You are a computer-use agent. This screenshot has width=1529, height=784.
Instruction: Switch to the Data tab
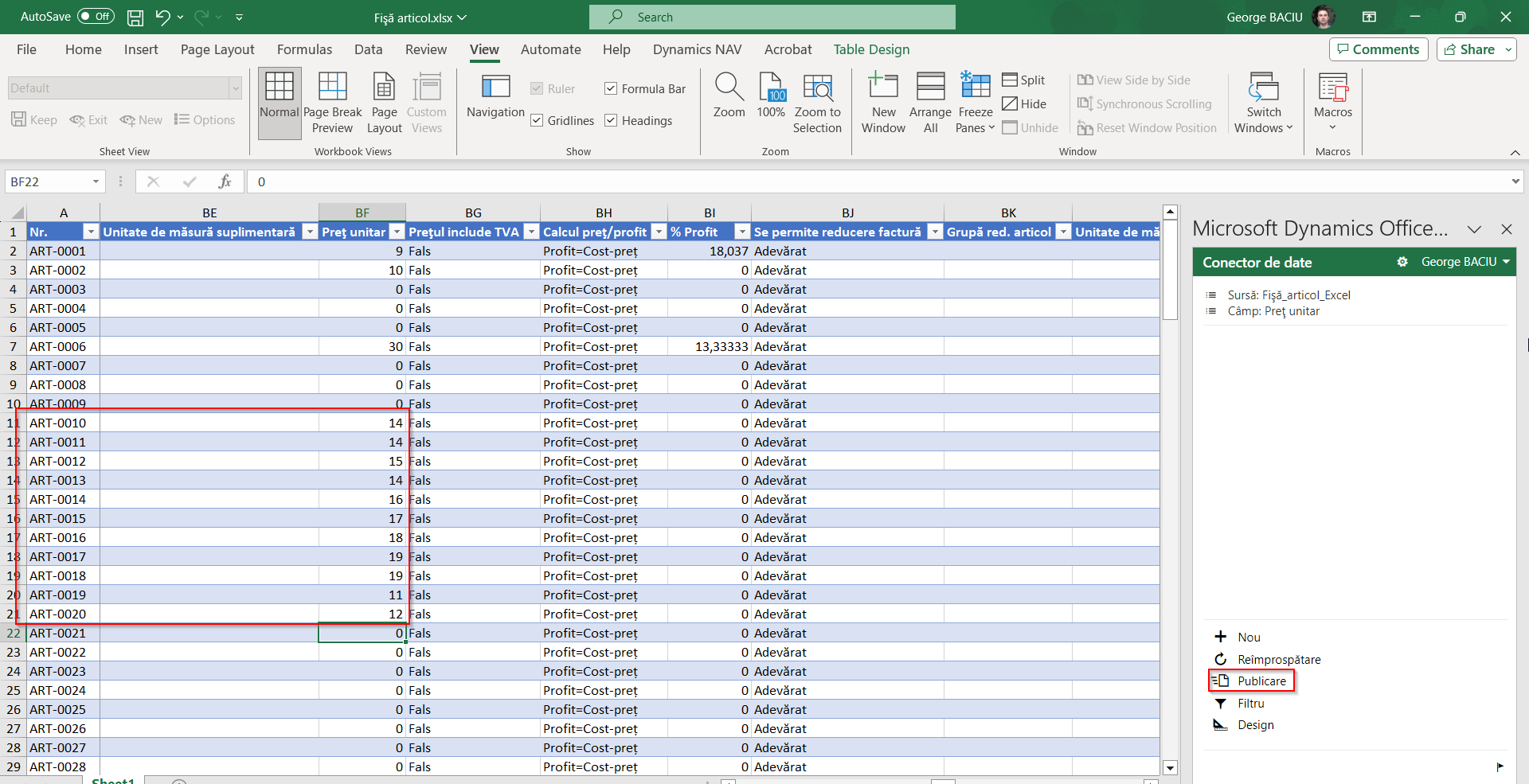(x=368, y=49)
